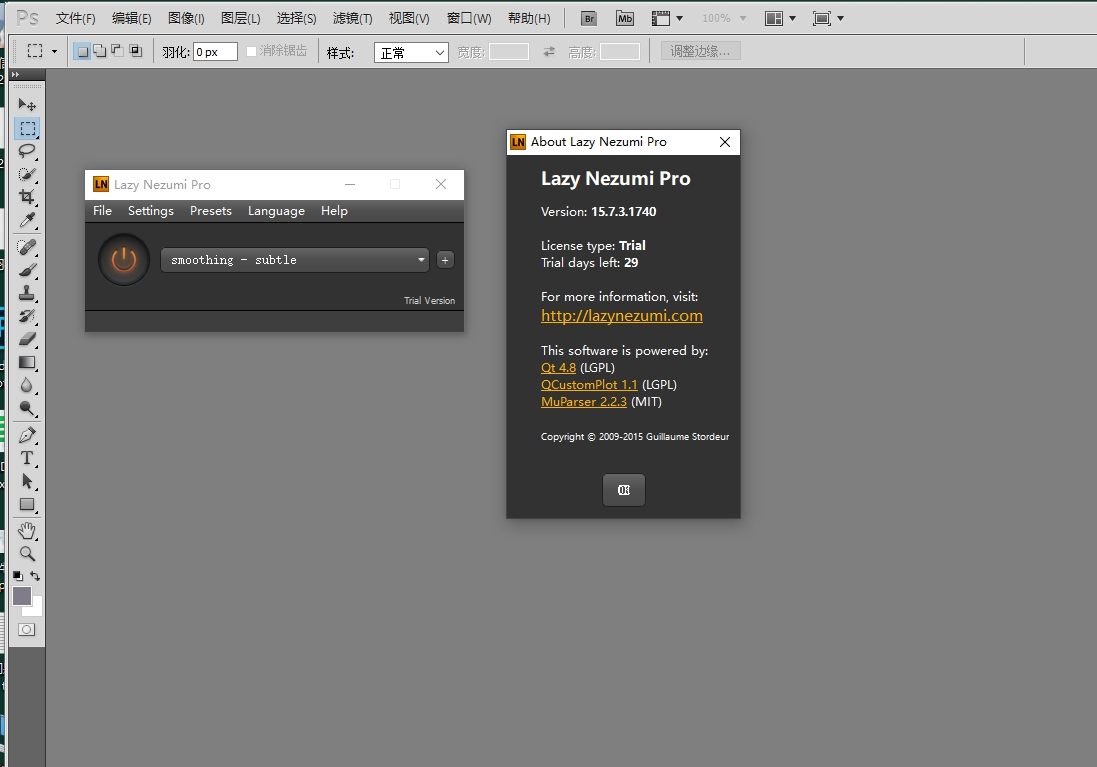Open the 选择(S) menu
The image size is (1097, 767).
coord(297,18)
